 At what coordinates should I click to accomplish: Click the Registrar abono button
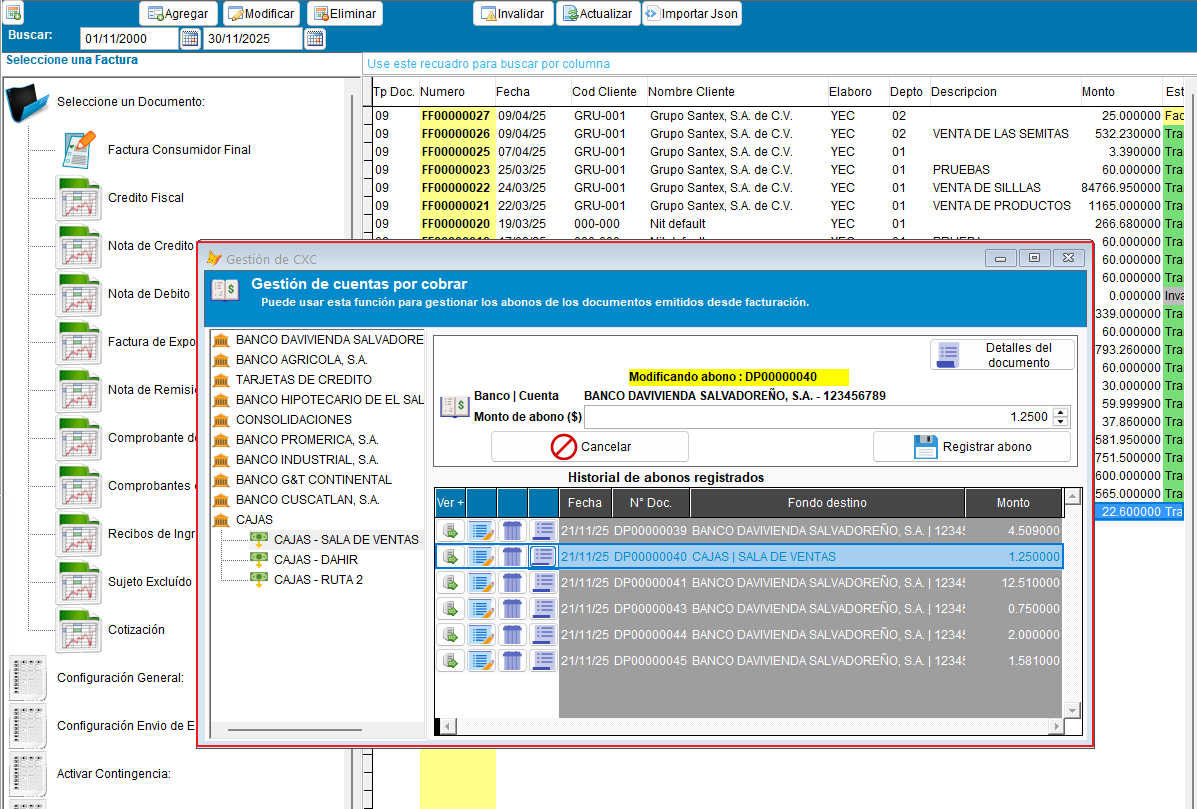tap(972, 446)
